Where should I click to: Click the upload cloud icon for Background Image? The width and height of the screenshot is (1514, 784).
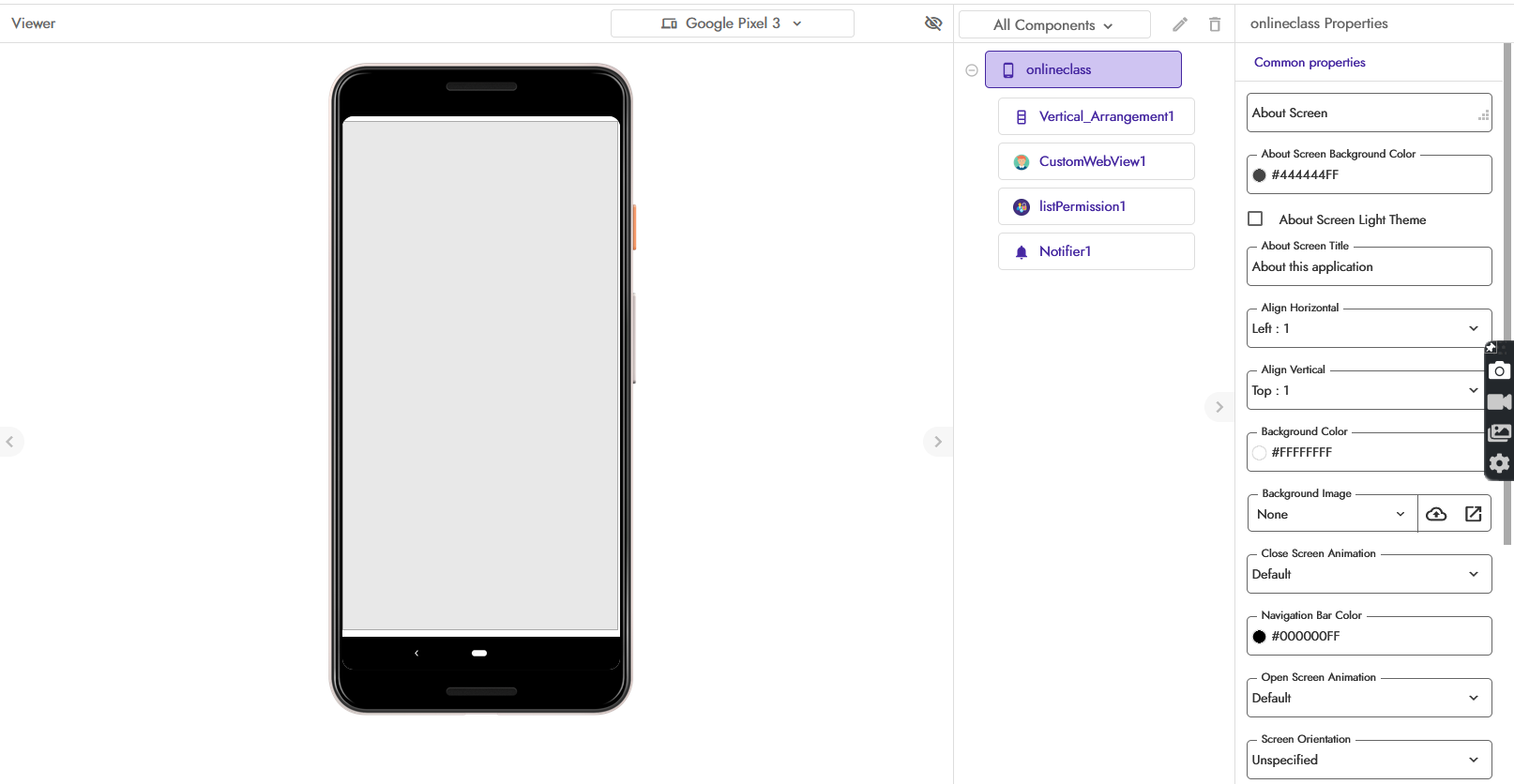tap(1436, 514)
